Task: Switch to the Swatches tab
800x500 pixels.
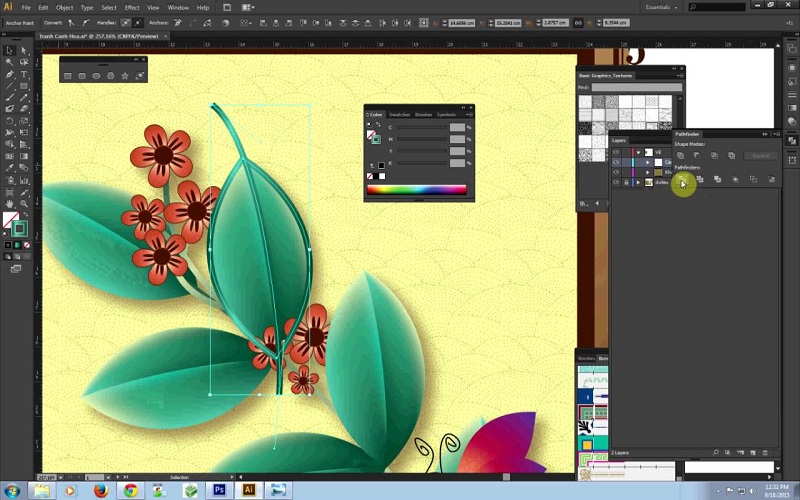Action: [400, 115]
